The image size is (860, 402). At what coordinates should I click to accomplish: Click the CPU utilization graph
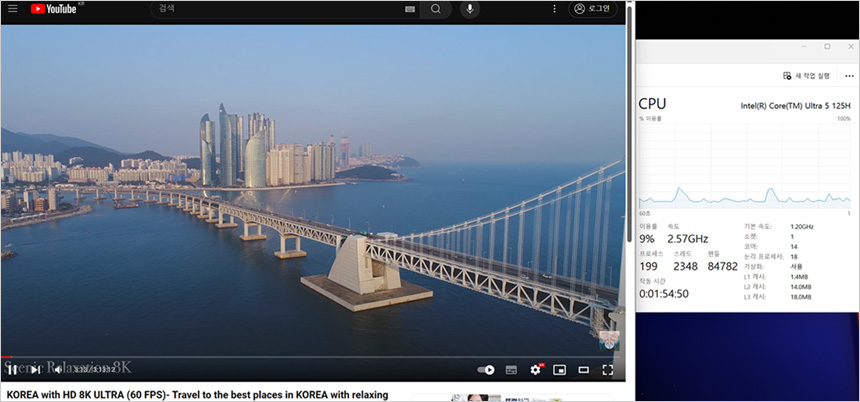pos(745,166)
